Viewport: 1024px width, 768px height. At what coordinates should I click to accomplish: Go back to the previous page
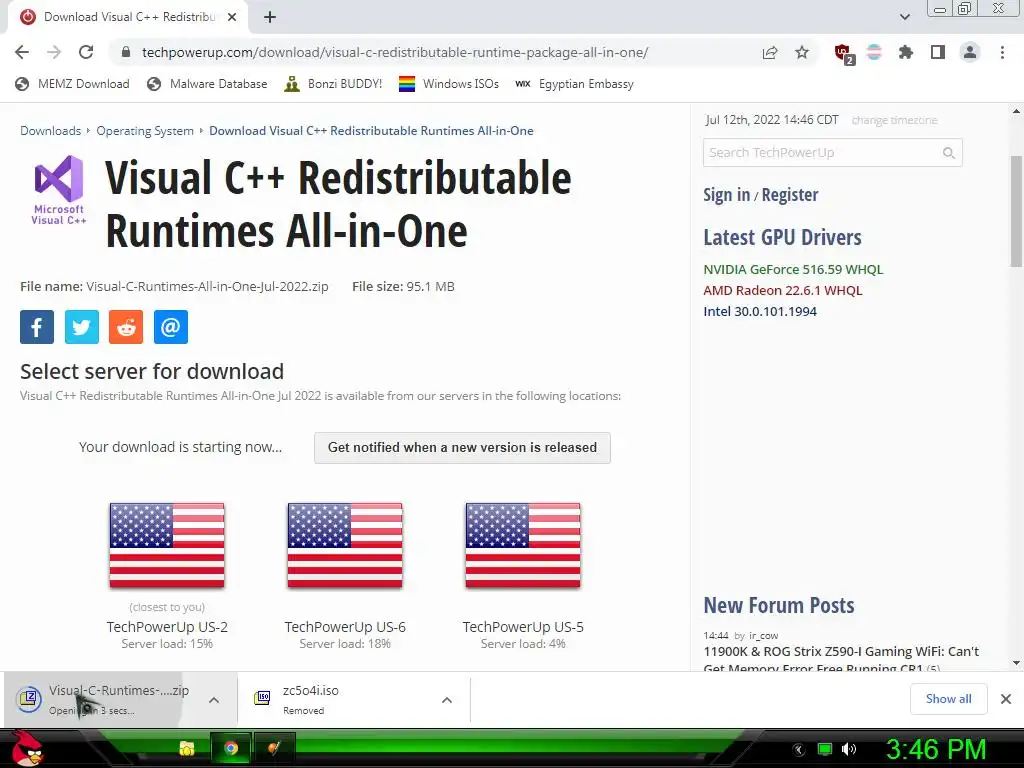pyautogui.click(x=22, y=52)
